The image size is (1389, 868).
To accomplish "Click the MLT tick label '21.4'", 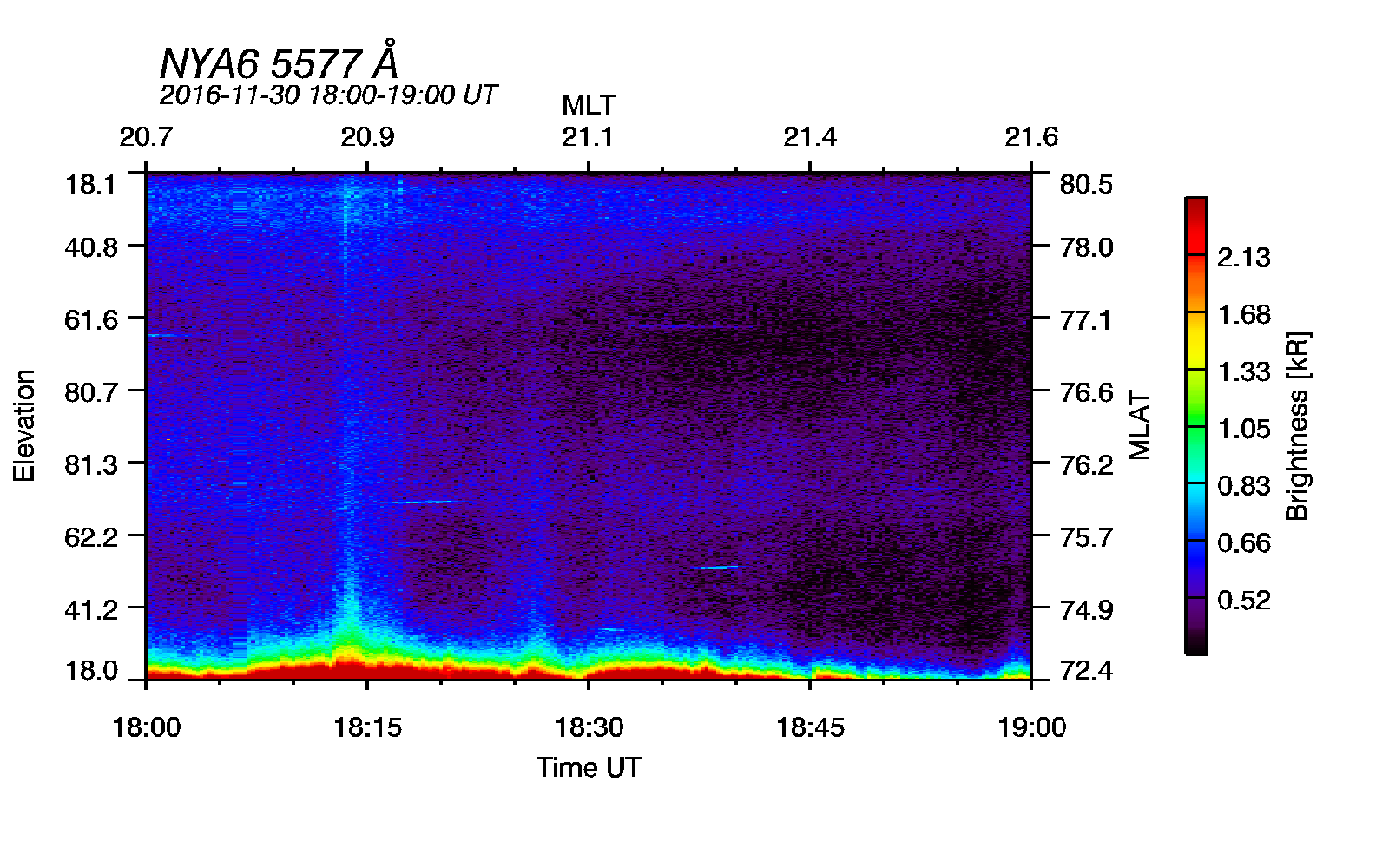I will point(810,137).
